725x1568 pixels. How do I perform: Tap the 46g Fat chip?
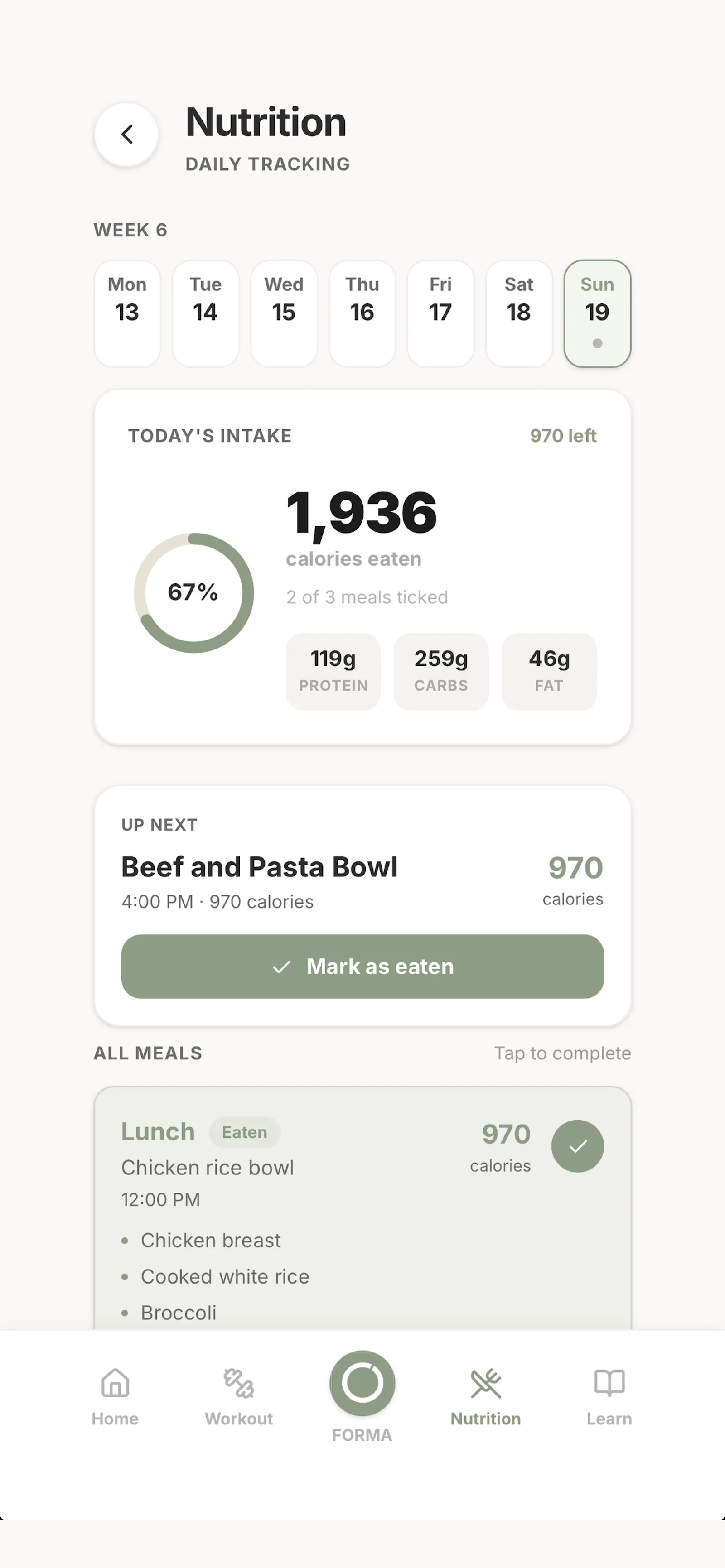(549, 671)
